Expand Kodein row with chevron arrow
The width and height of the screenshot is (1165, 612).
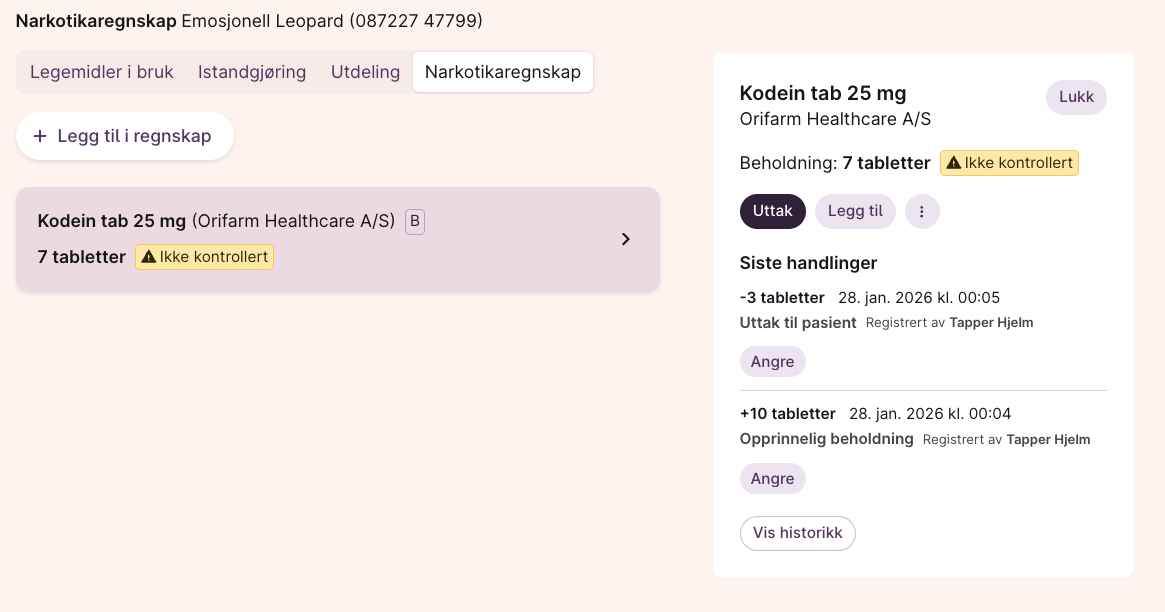tap(626, 239)
